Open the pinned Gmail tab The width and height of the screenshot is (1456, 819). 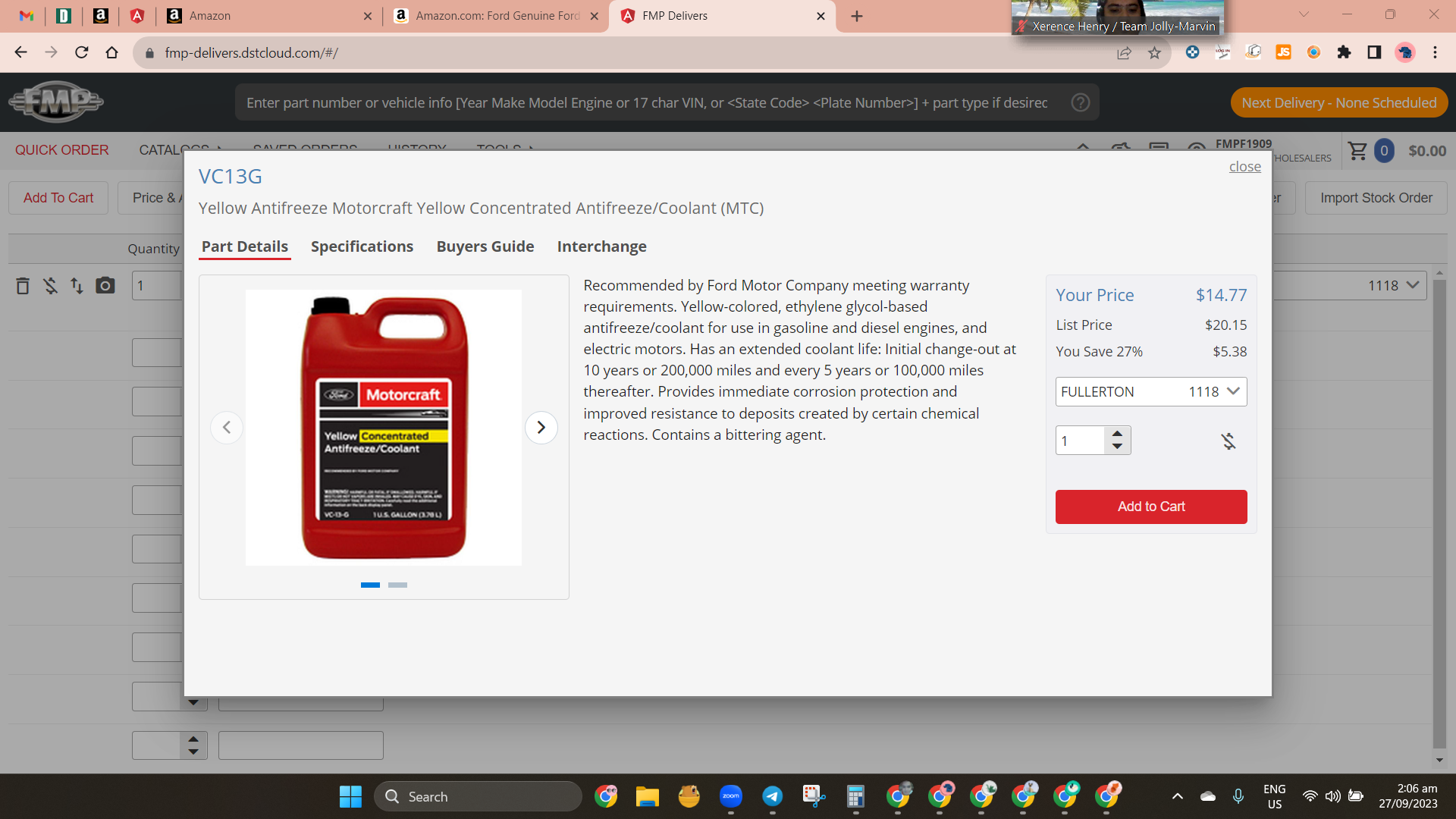[x=27, y=16]
